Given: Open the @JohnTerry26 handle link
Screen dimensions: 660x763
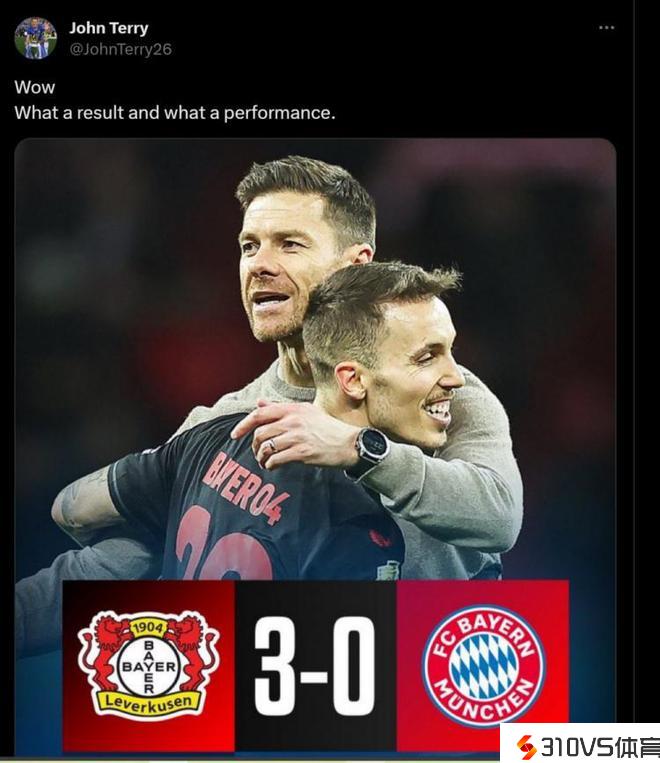Looking at the screenshot, I should (x=120, y=49).
